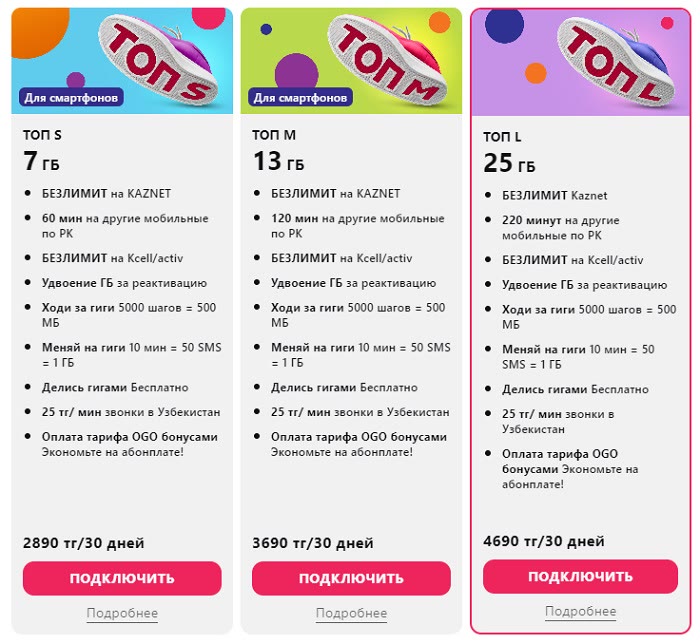
Task: Click the ТОП M plan title
Action: tap(274, 135)
